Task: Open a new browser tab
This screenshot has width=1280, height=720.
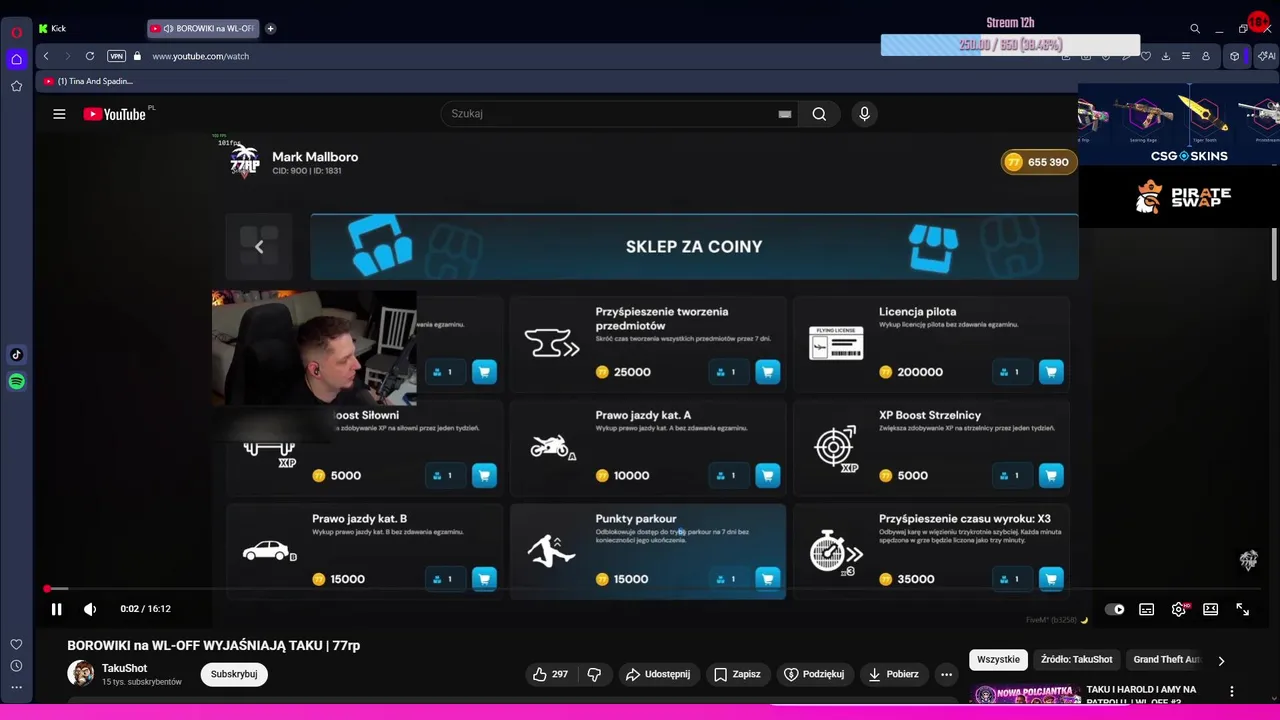Action: tap(270, 28)
